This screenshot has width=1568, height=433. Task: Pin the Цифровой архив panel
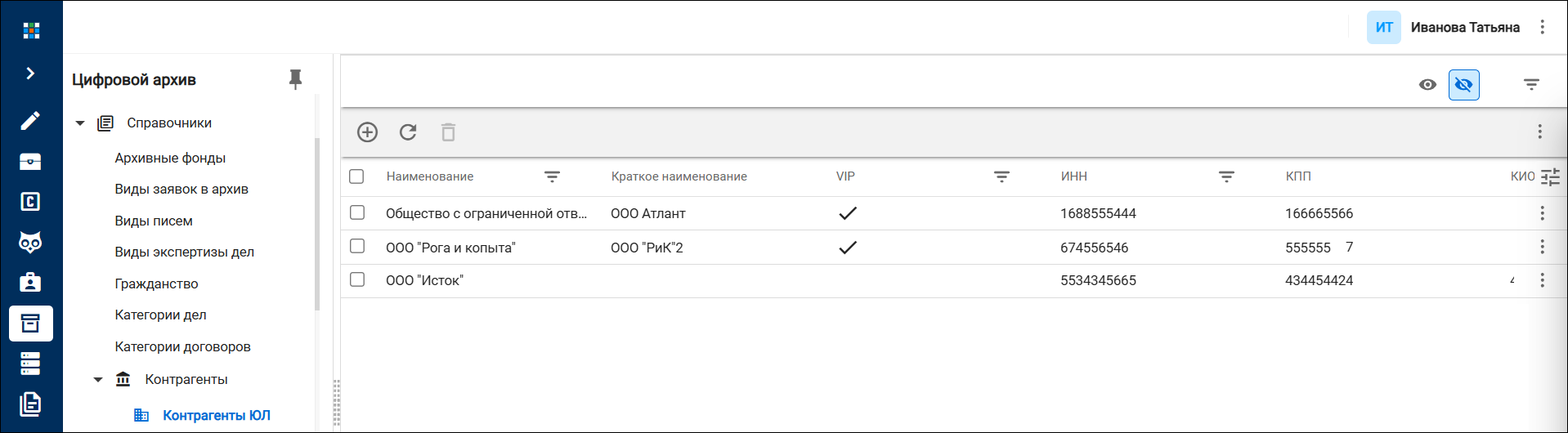(295, 79)
